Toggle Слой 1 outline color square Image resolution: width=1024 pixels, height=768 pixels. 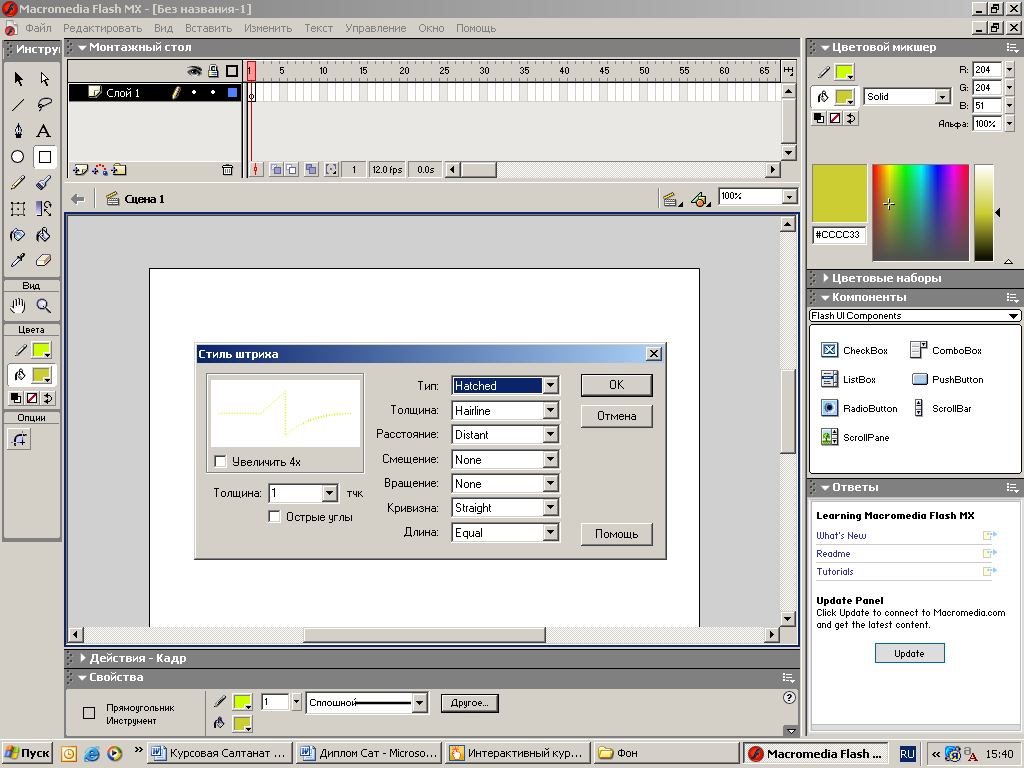[232, 93]
